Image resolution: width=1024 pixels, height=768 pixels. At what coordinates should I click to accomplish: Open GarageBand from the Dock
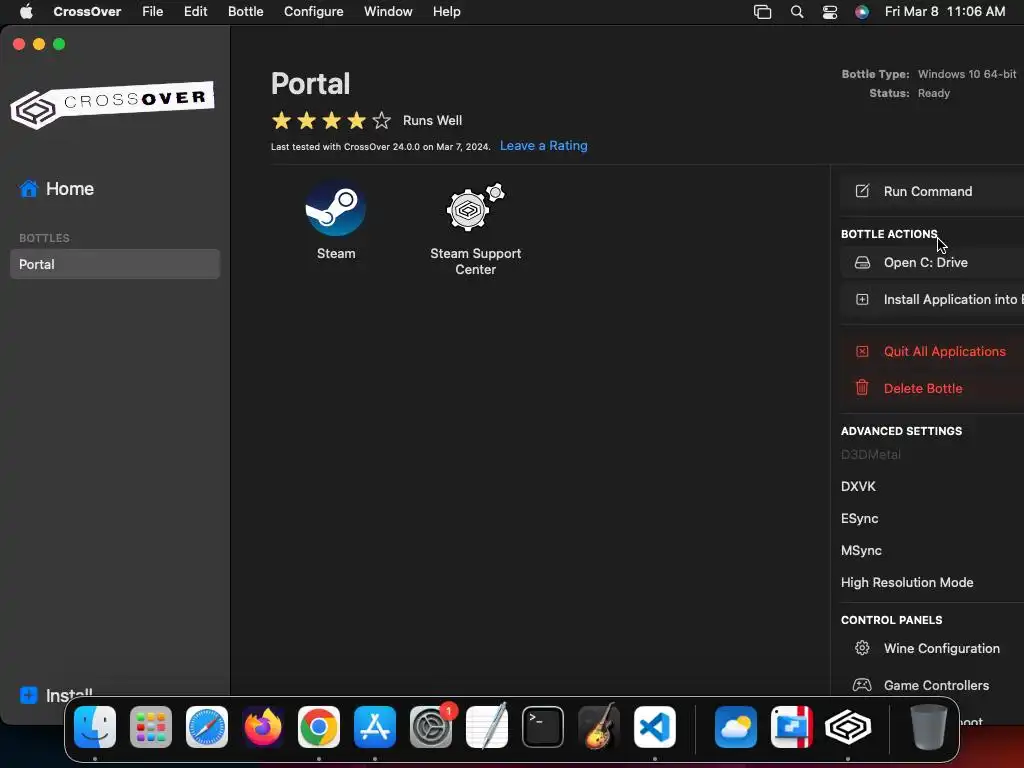tap(599, 727)
